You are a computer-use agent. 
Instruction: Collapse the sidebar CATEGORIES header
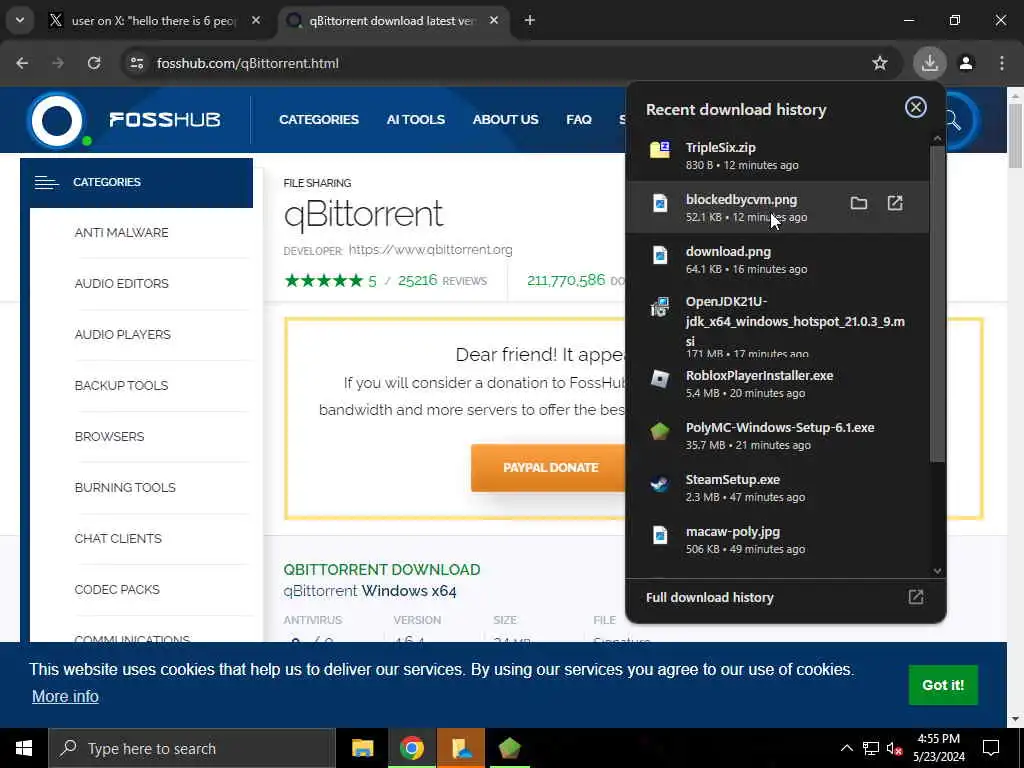[136, 182]
